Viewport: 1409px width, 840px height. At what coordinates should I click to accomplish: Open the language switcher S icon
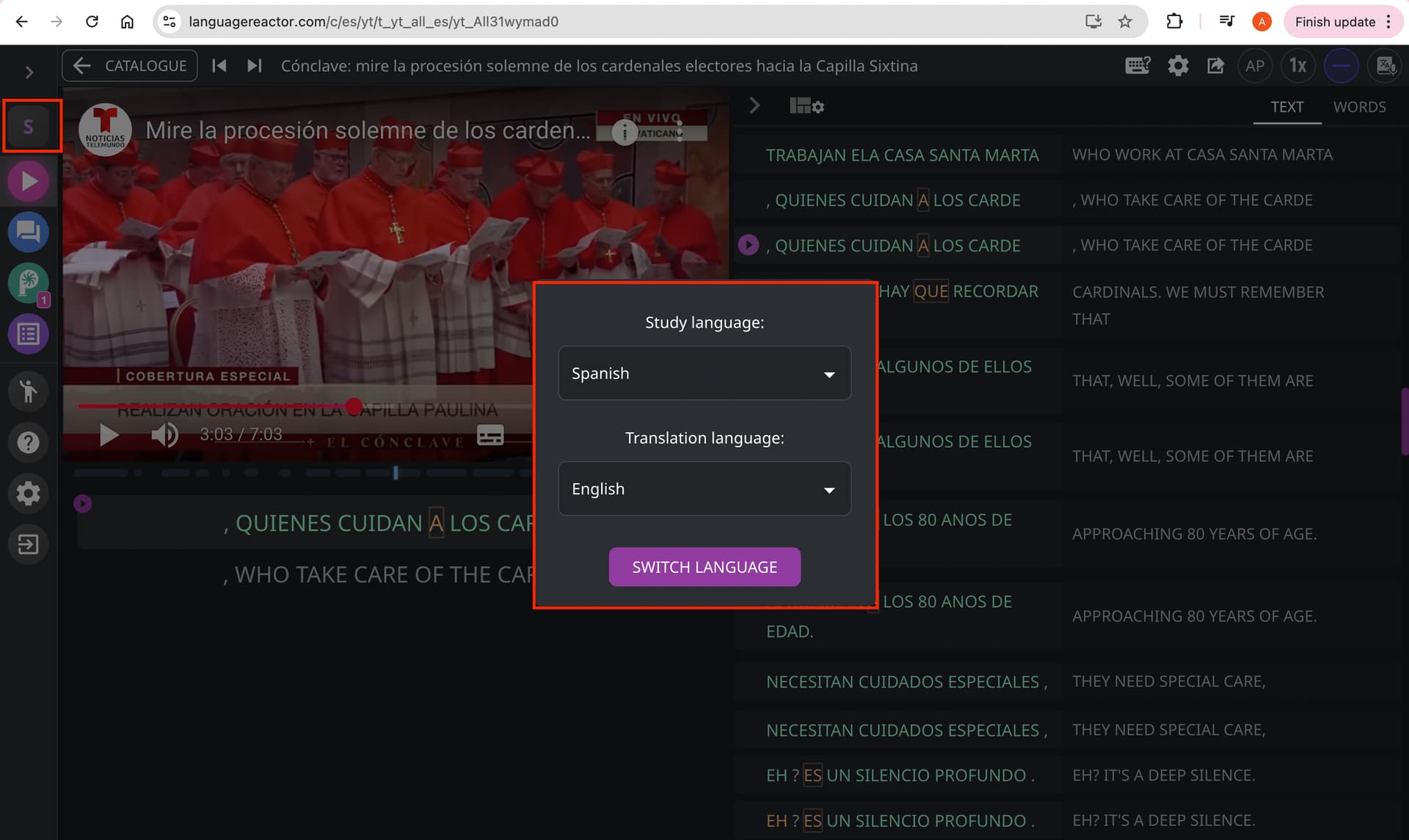click(29, 127)
